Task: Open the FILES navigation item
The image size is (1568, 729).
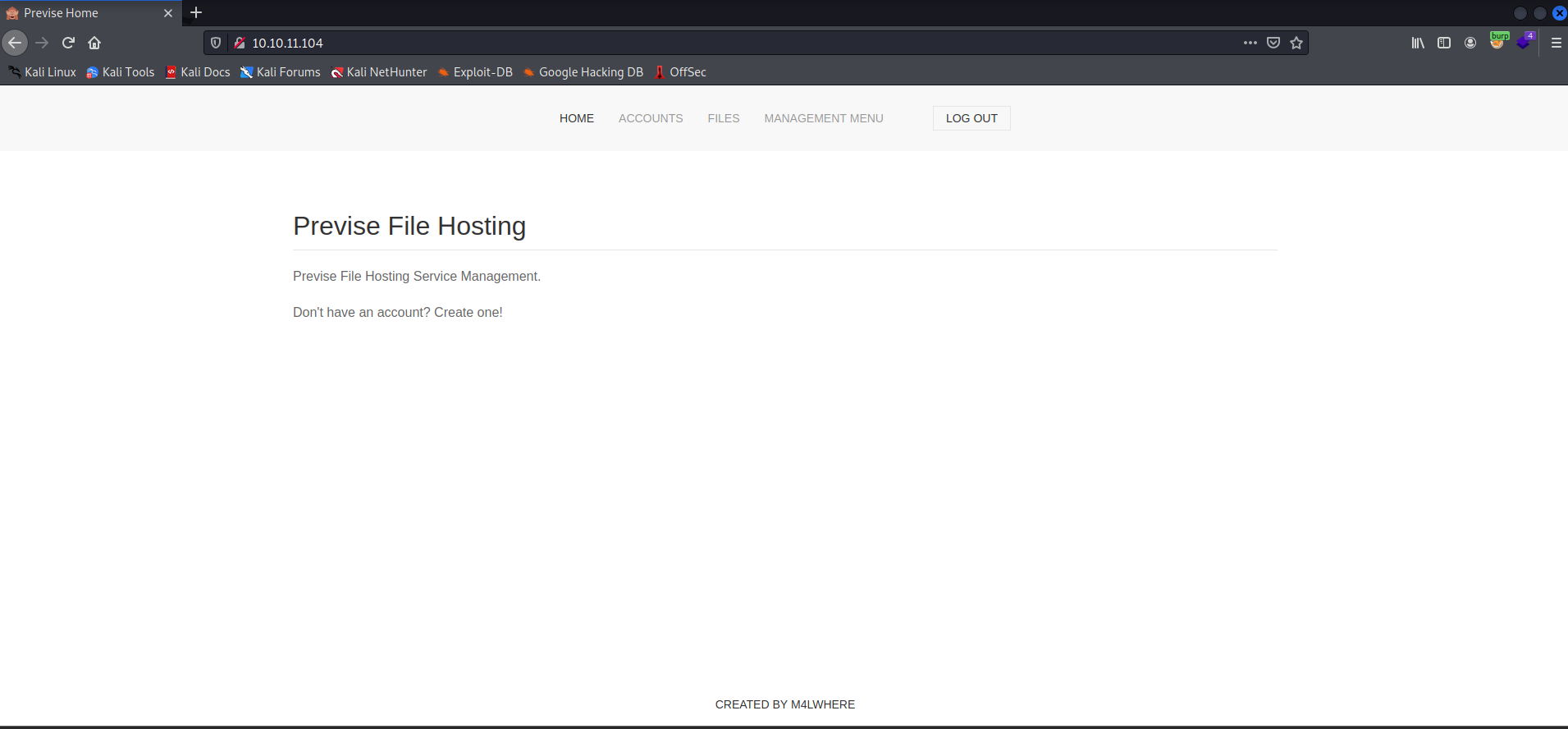Action: [723, 118]
